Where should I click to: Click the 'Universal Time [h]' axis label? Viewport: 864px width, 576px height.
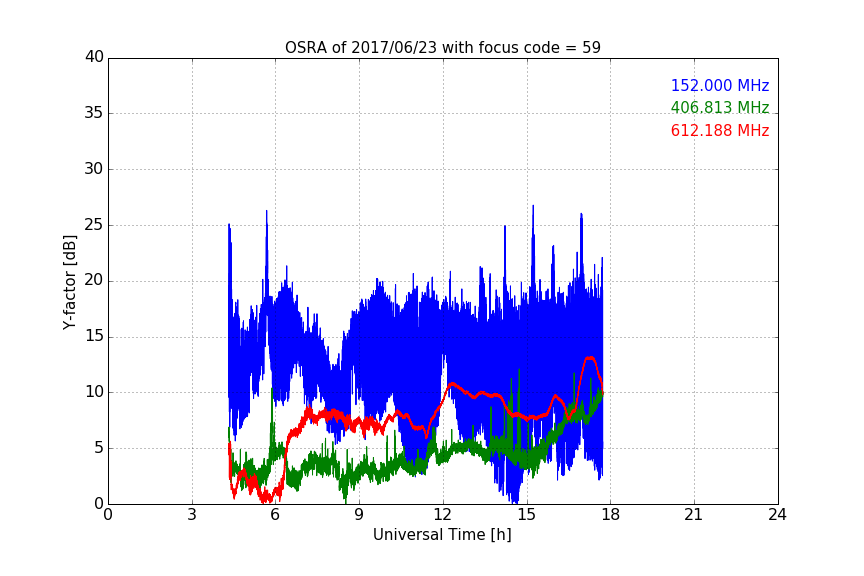pos(442,535)
